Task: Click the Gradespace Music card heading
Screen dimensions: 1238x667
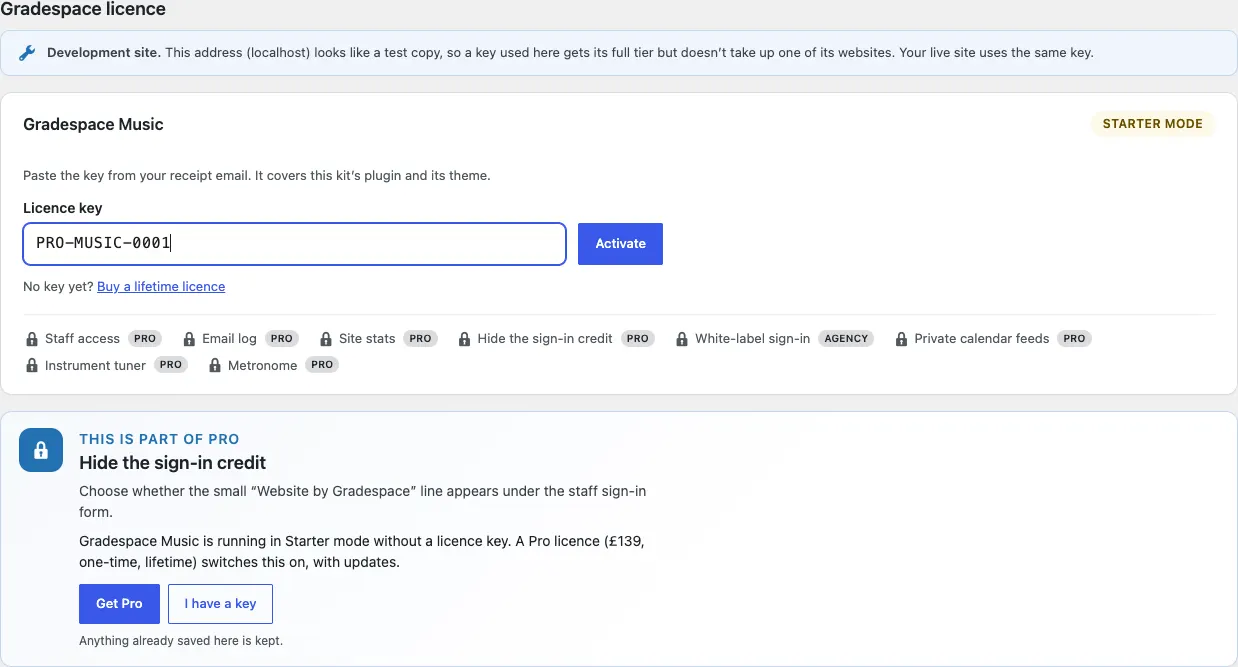Action: point(93,125)
